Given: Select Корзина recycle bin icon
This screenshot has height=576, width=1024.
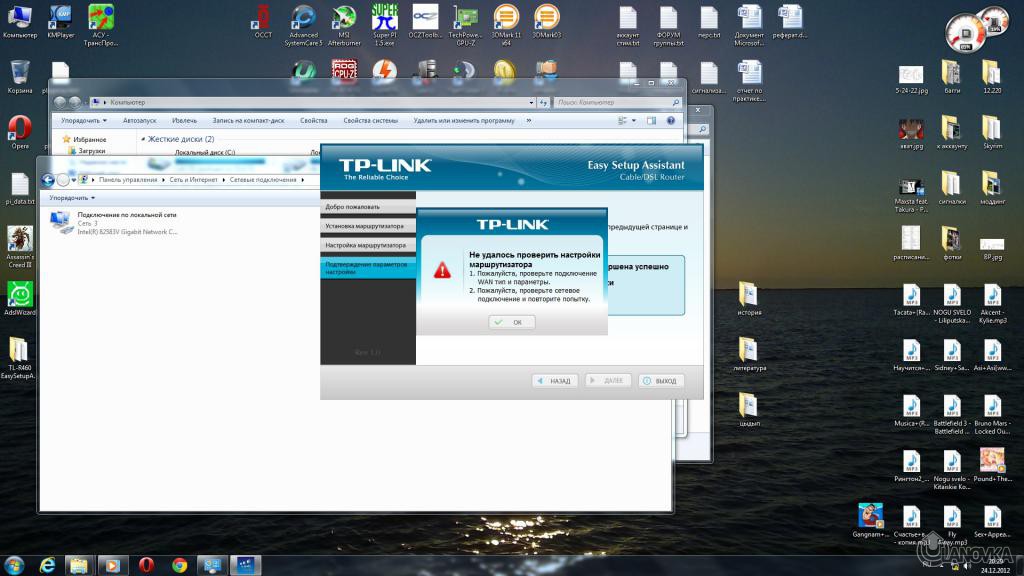Looking at the screenshot, I should [20, 77].
